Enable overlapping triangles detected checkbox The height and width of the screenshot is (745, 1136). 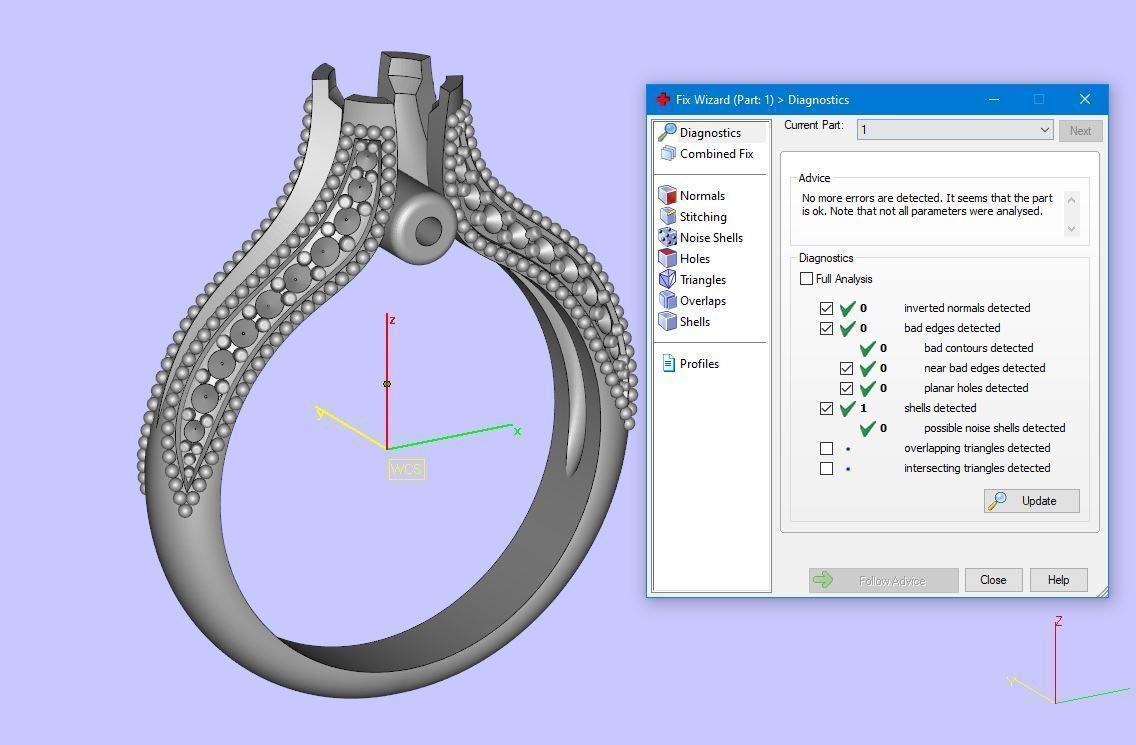(x=826, y=449)
